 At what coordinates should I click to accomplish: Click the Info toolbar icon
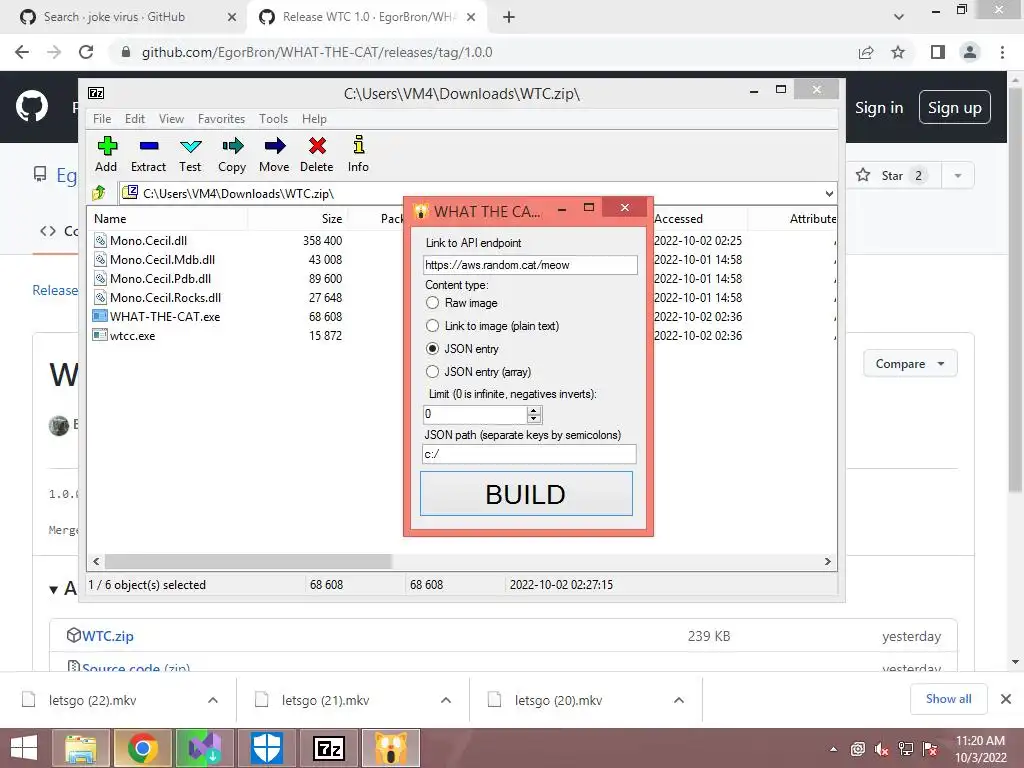(x=358, y=155)
